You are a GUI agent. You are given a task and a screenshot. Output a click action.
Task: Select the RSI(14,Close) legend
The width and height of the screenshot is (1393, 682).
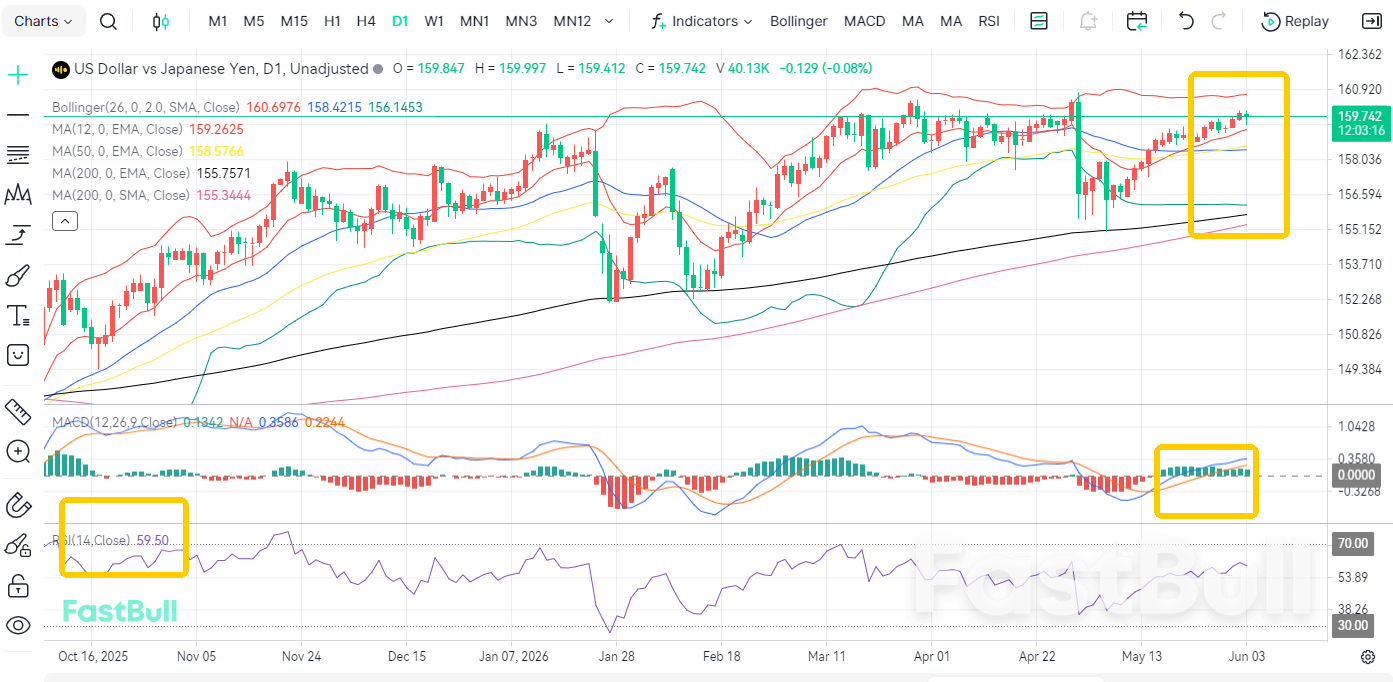pyautogui.click(x=91, y=540)
